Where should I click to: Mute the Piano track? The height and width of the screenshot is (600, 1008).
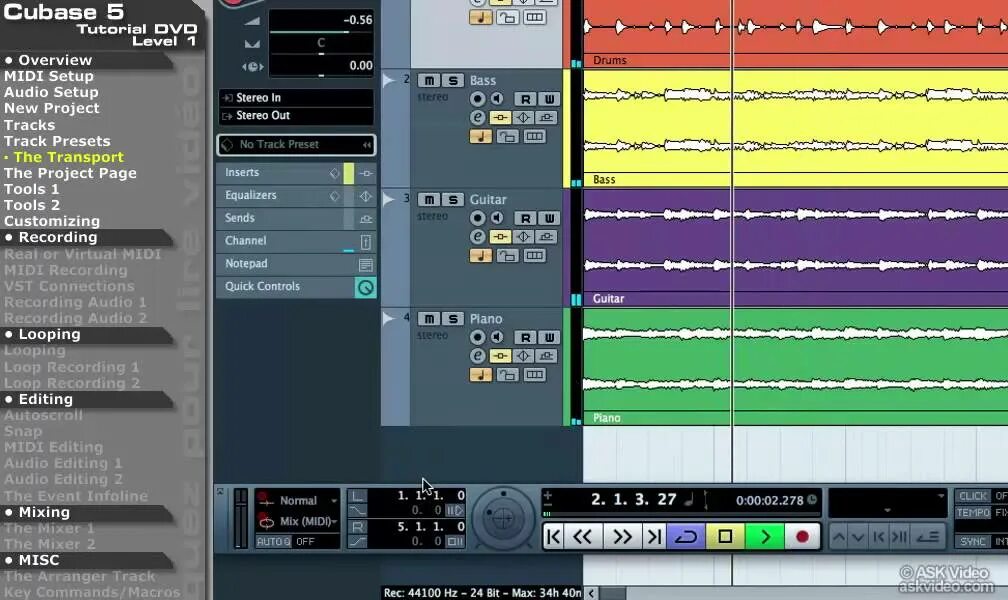point(429,319)
